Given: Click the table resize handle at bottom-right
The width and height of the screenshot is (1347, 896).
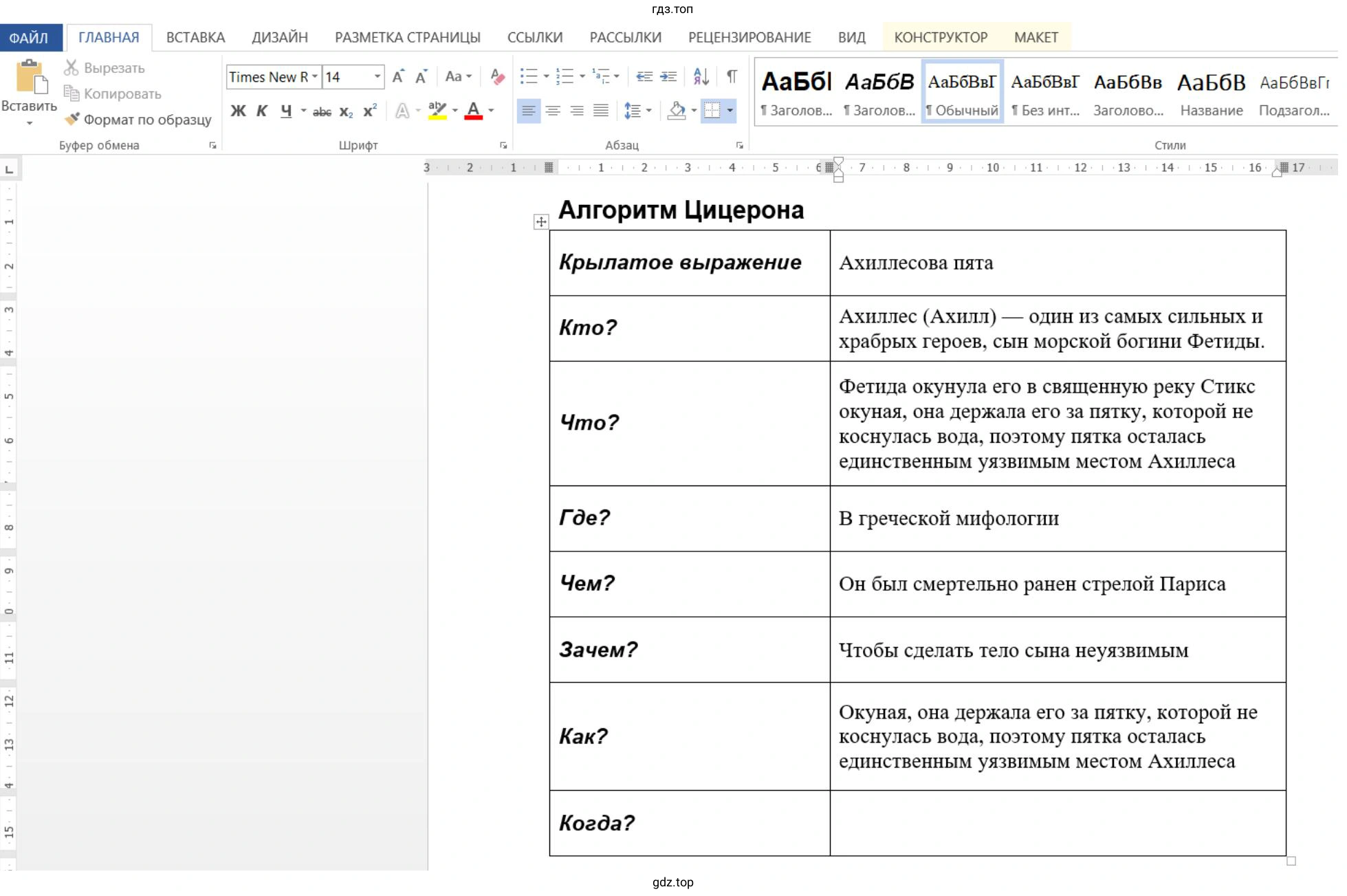Looking at the screenshot, I should click(x=1291, y=861).
